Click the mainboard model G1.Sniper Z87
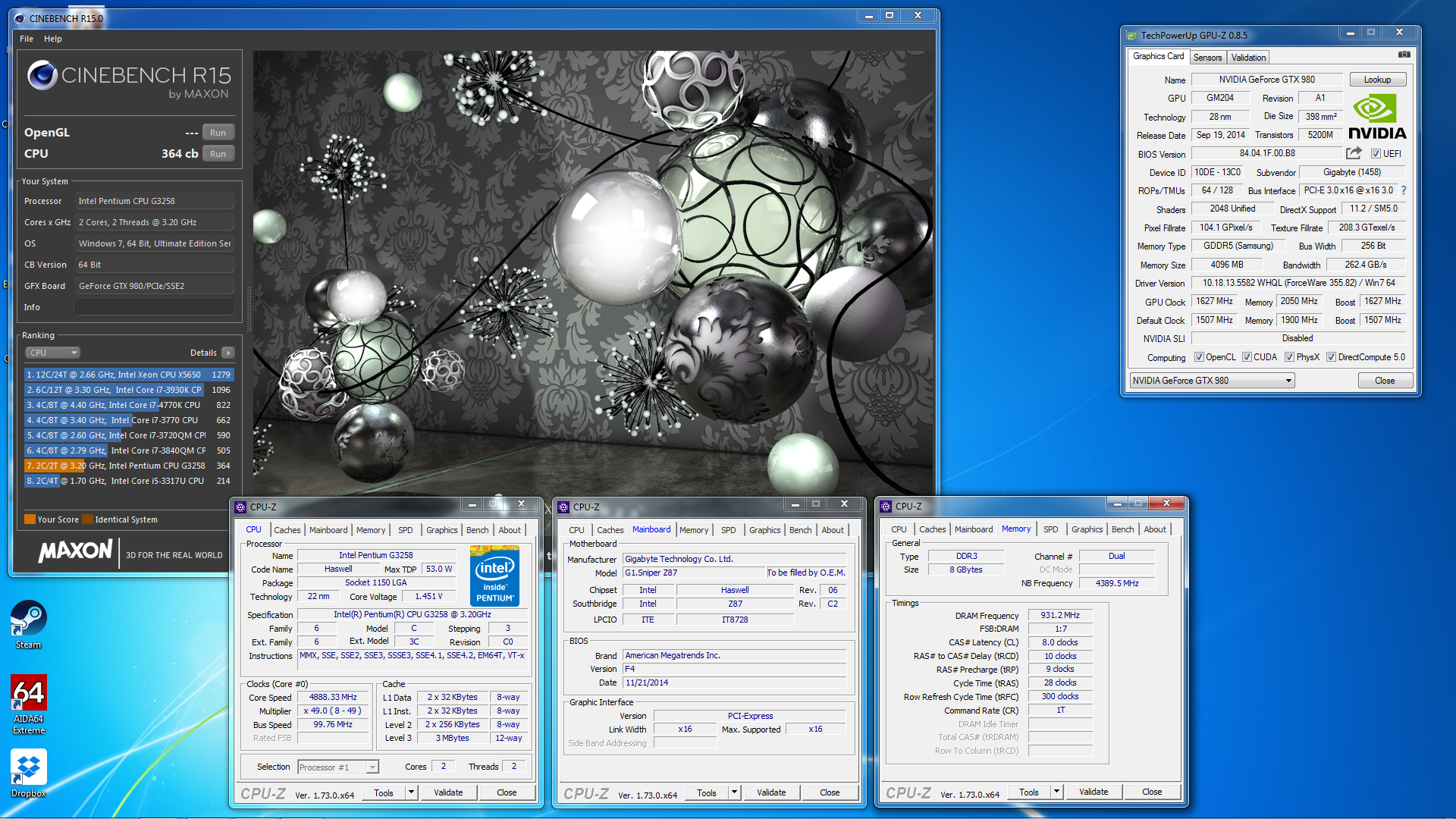Screen dimensions: 1456x819 pos(694,573)
